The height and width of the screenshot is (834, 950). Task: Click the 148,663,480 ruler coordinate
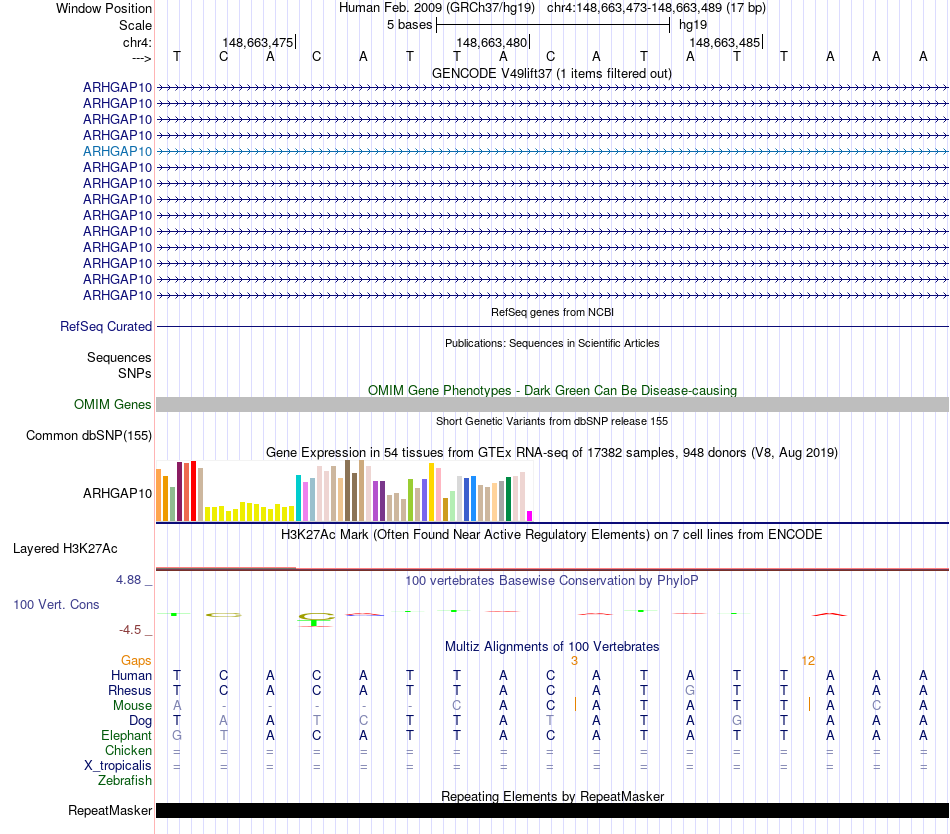click(491, 42)
